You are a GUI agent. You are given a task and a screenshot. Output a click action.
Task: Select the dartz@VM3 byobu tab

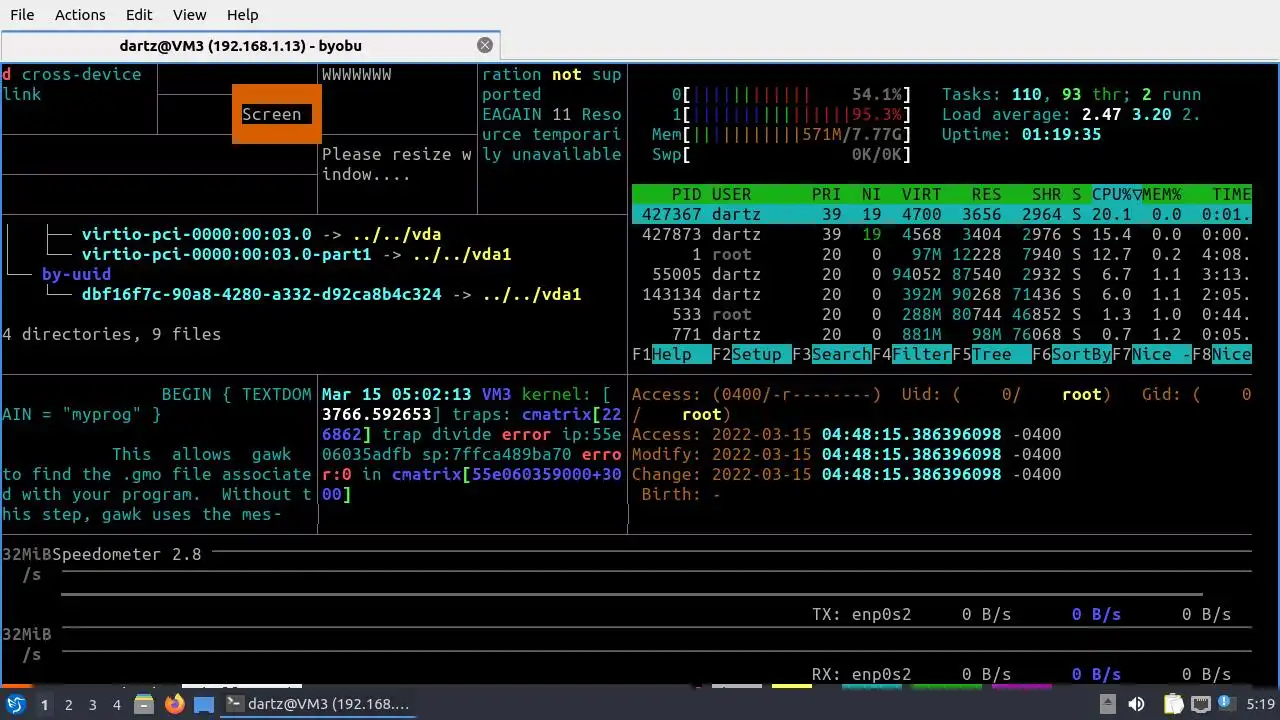point(240,45)
